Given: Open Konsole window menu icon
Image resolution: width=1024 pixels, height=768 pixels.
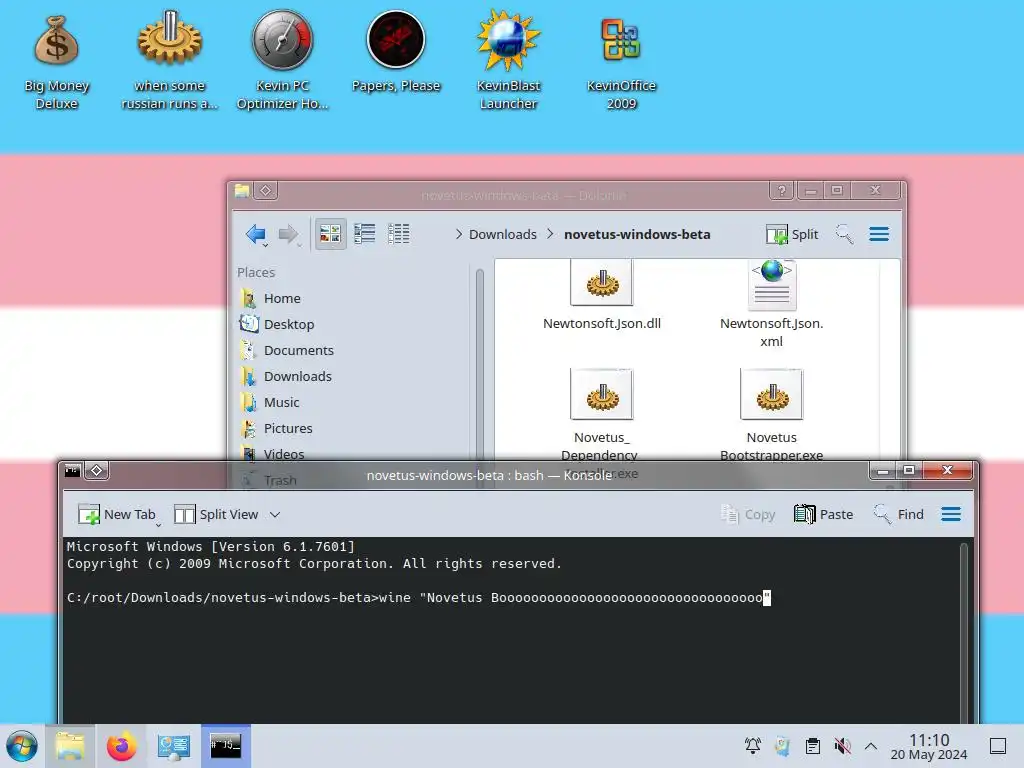Looking at the screenshot, I should pos(72,470).
